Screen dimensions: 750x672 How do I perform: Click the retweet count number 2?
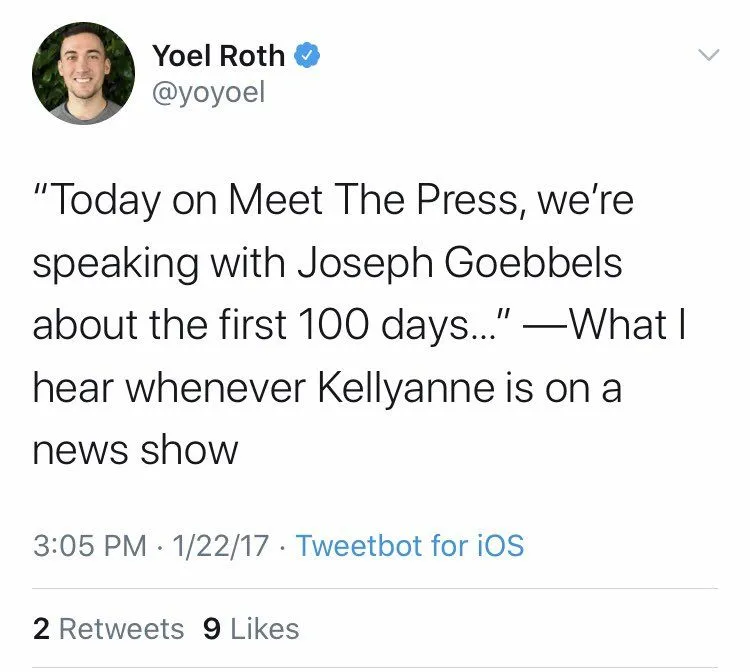(41, 629)
